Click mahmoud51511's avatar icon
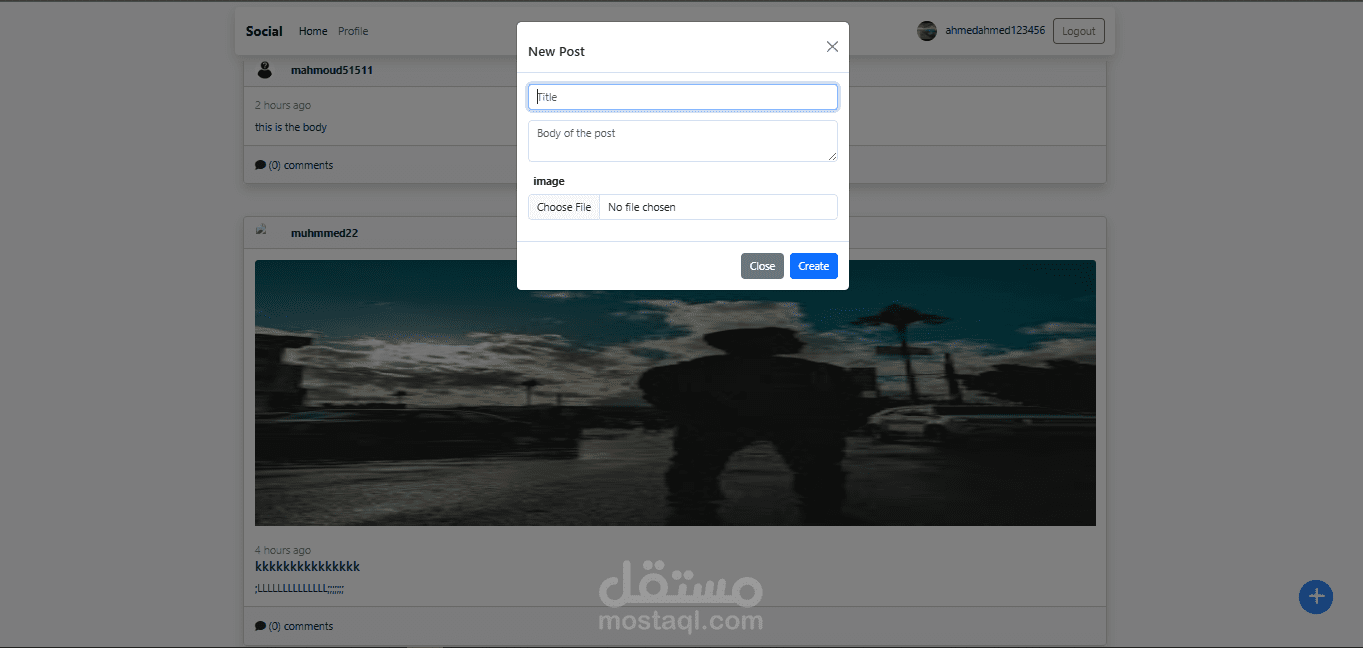1363x648 pixels. click(265, 70)
